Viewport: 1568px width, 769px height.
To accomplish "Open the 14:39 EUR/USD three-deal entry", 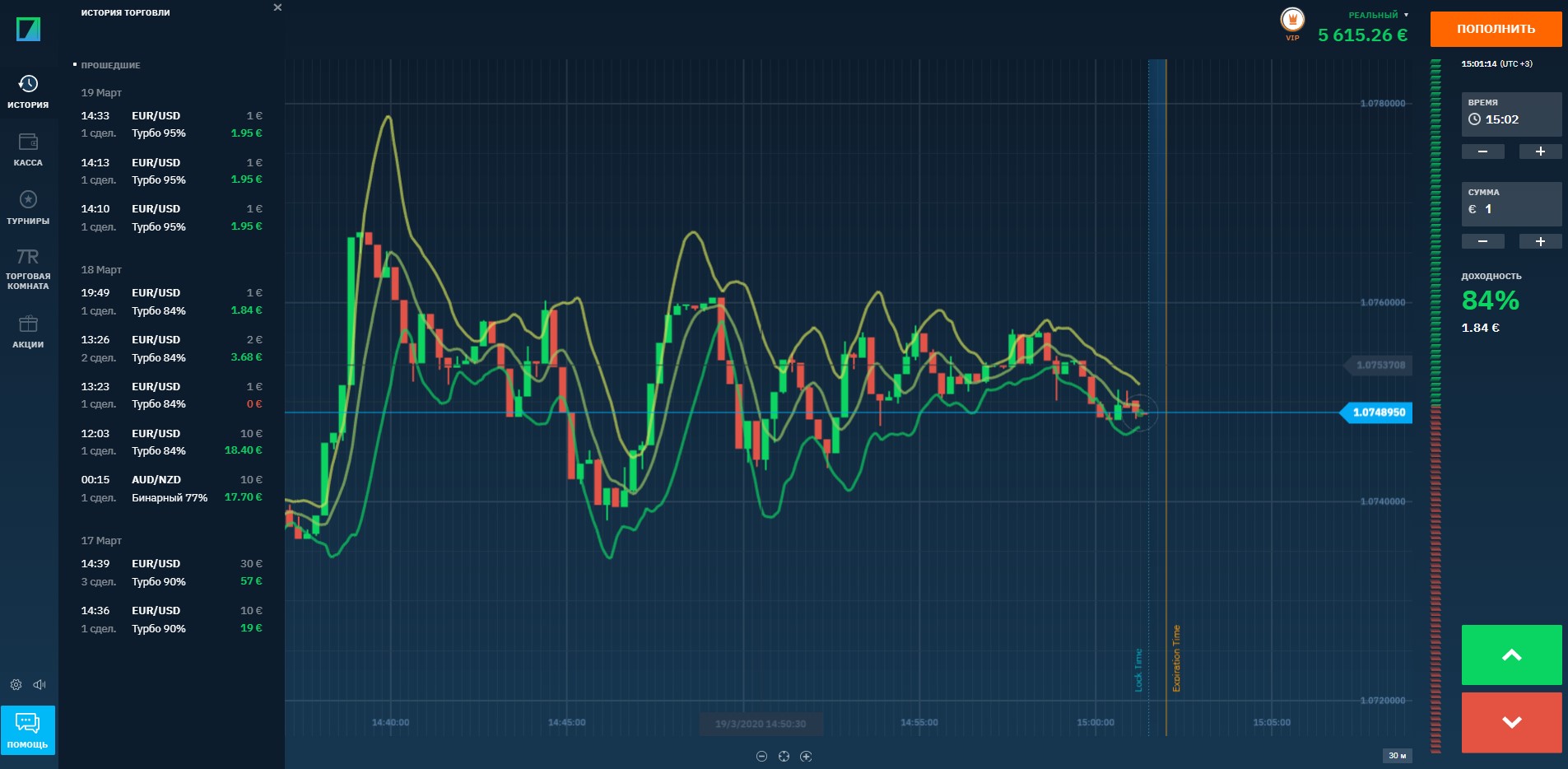I will [171, 572].
